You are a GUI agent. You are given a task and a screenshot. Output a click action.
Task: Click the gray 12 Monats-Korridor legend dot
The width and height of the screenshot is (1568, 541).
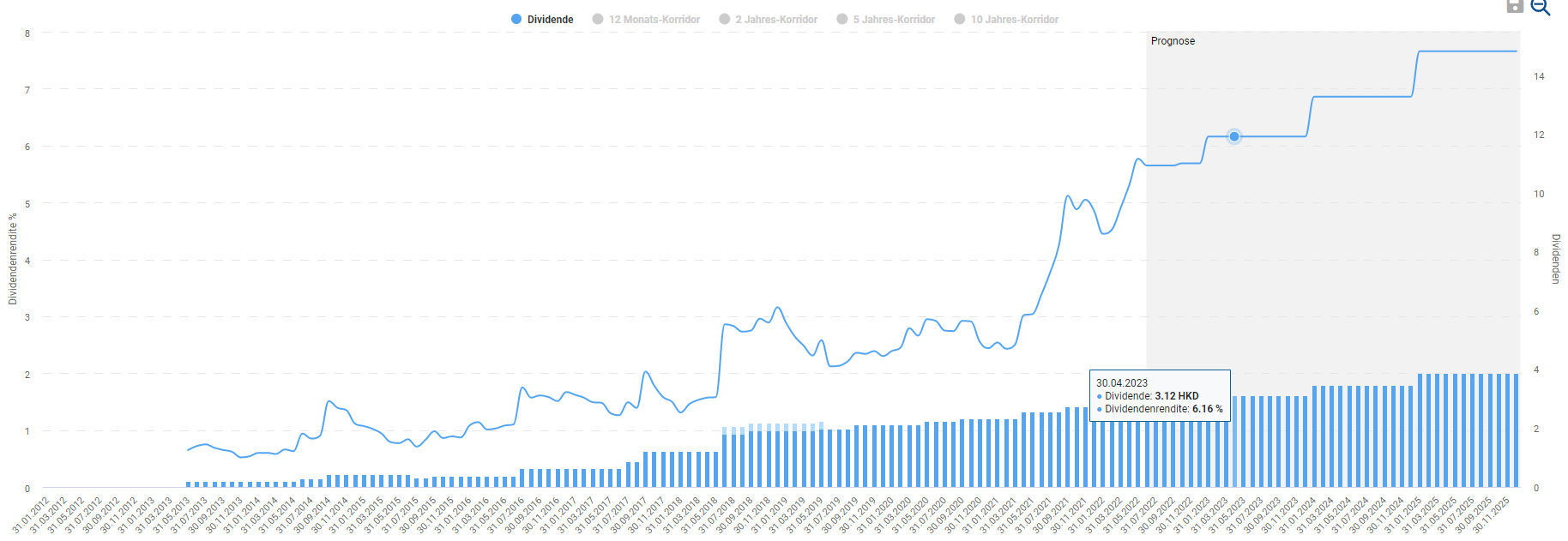pyautogui.click(x=598, y=19)
